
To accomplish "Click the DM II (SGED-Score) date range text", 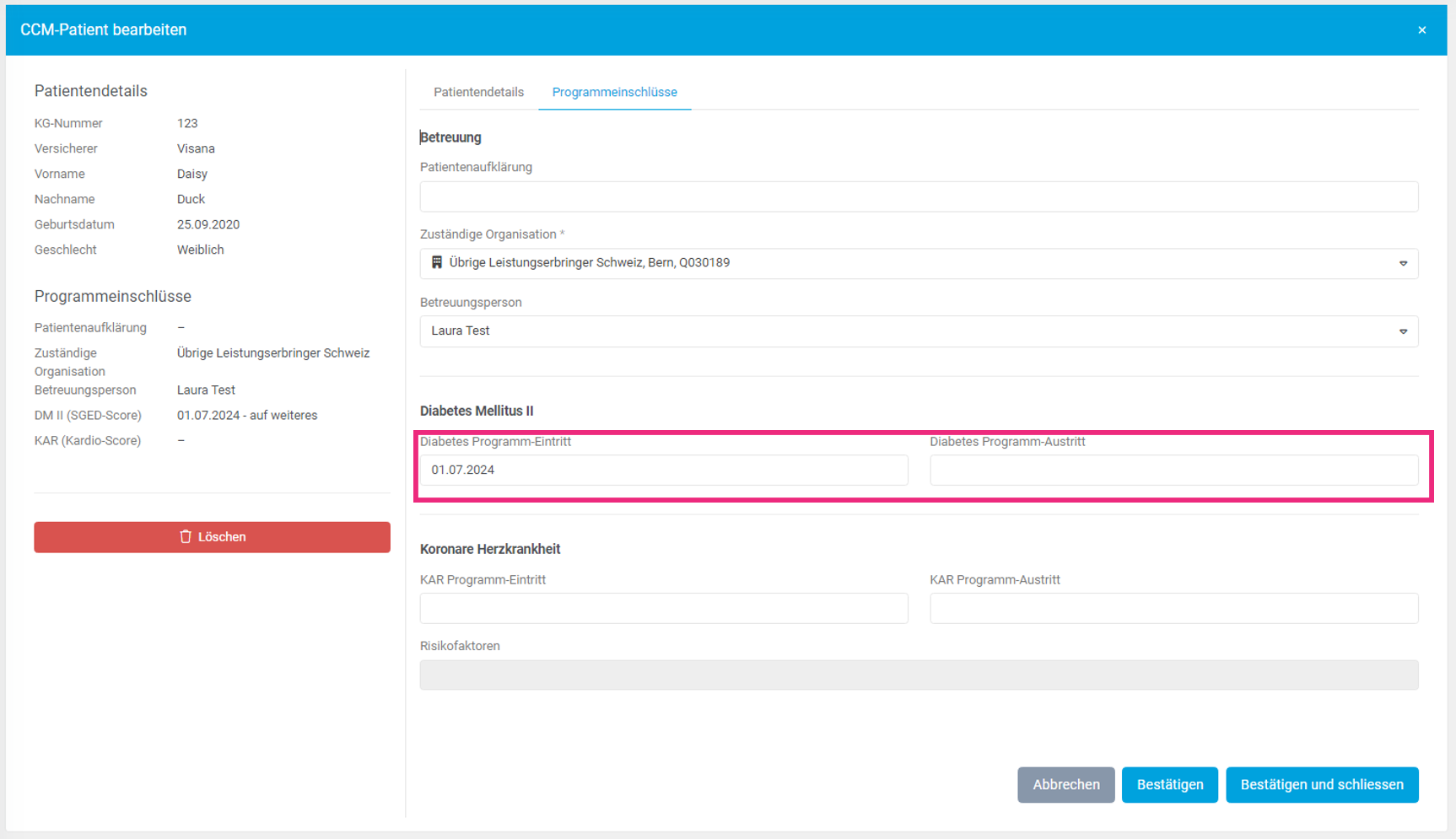I will tap(247, 416).
